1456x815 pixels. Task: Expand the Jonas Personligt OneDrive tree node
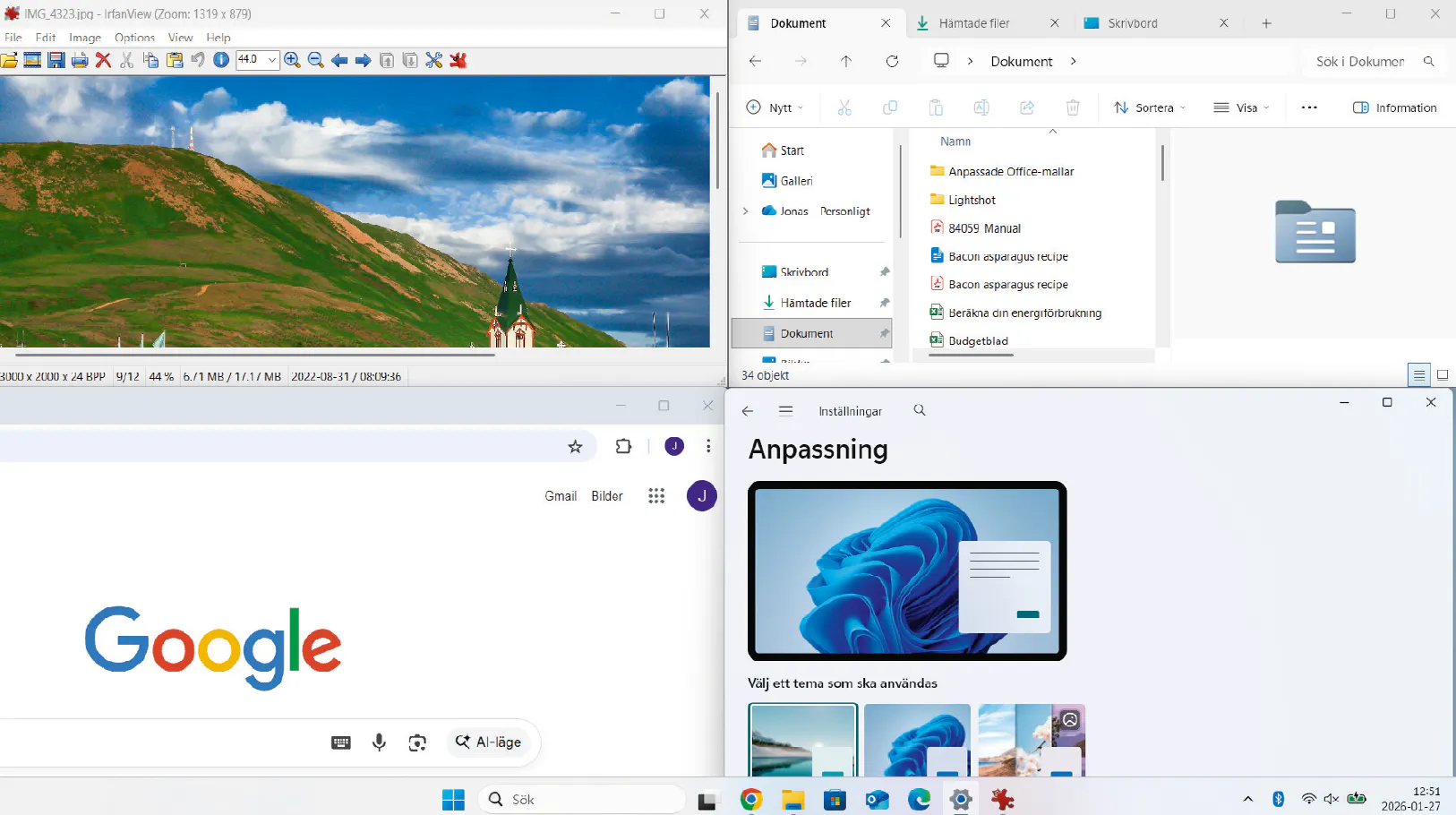point(745,211)
